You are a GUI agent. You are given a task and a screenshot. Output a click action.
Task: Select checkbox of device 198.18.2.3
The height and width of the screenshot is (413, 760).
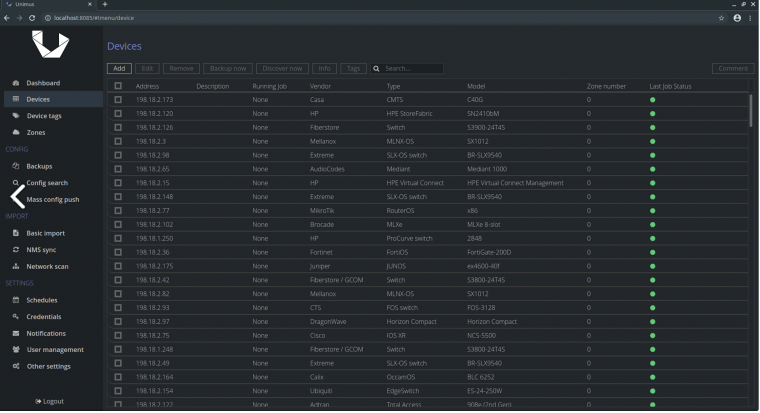(x=118, y=141)
